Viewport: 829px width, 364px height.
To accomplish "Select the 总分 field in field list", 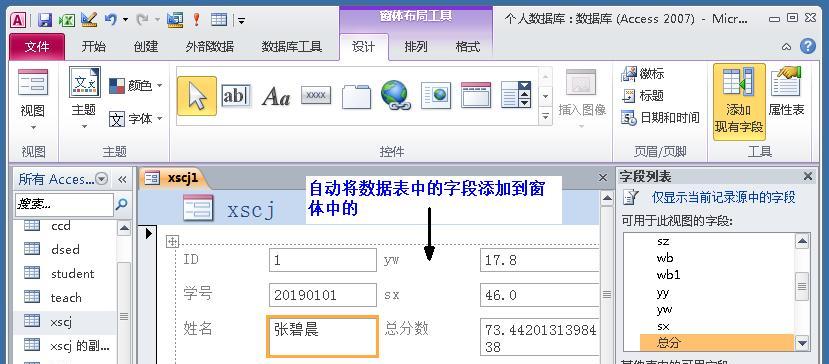I will 716,343.
